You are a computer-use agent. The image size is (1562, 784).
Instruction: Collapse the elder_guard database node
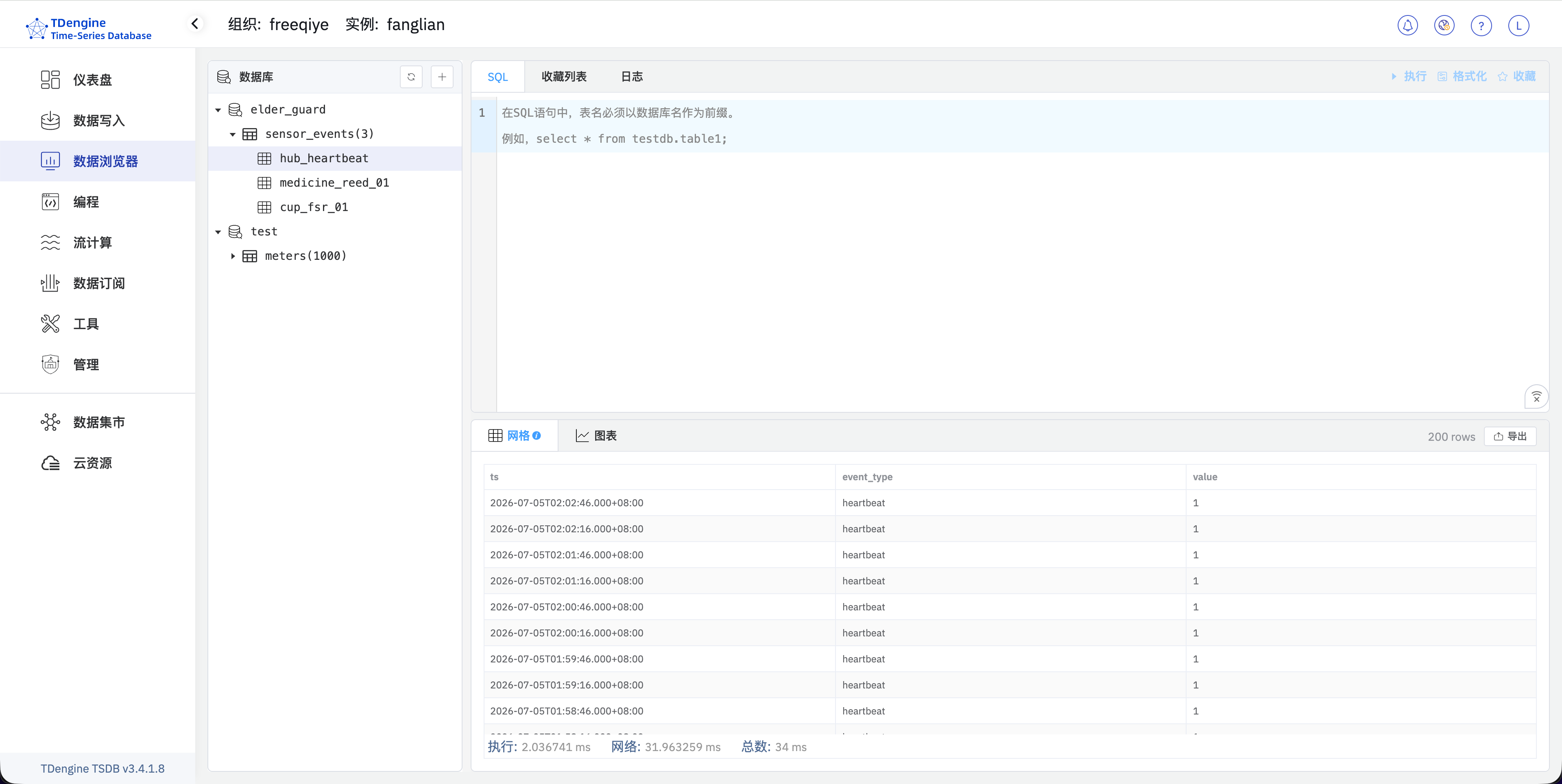(x=218, y=110)
